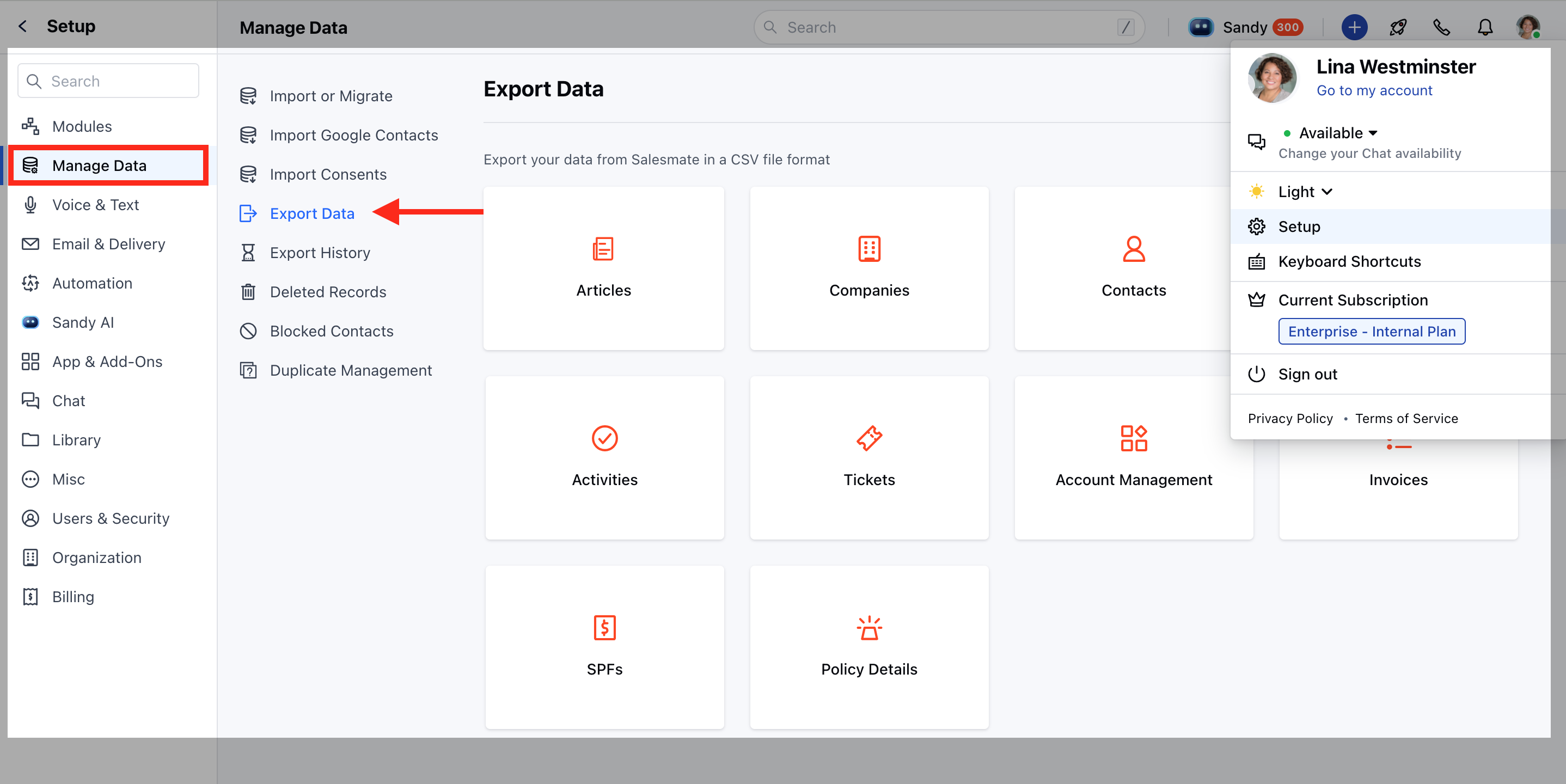Click the back arrow next to Setup
The height and width of the screenshot is (784, 1566).
click(x=22, y=26)
